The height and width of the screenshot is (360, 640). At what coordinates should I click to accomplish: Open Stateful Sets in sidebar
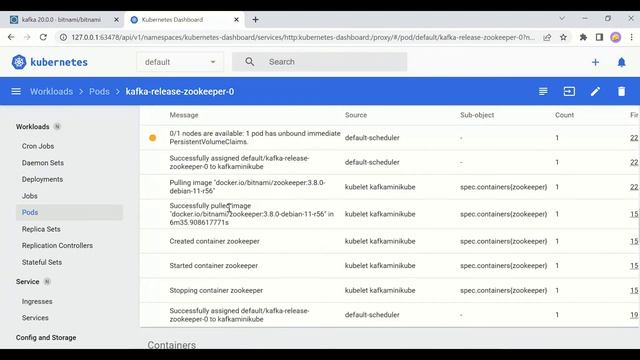tap(42, 262)
